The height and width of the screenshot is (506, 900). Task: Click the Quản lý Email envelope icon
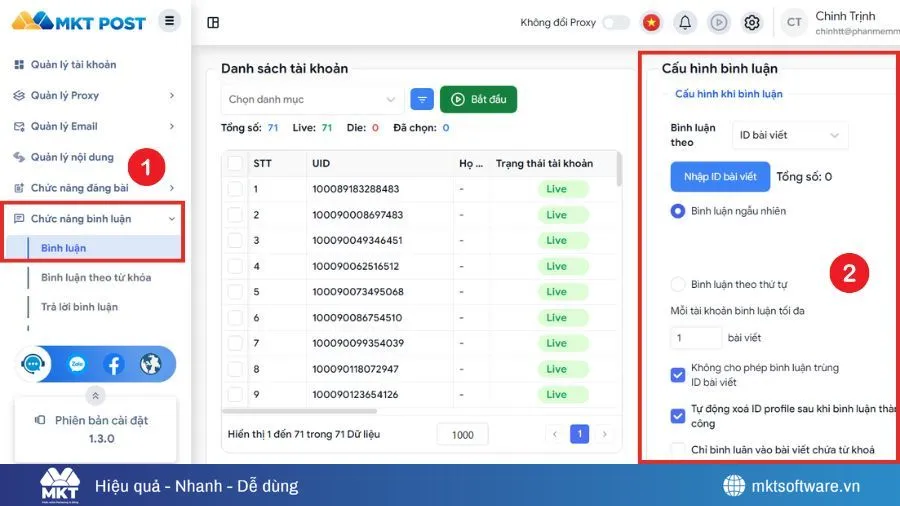pos(19,126)
